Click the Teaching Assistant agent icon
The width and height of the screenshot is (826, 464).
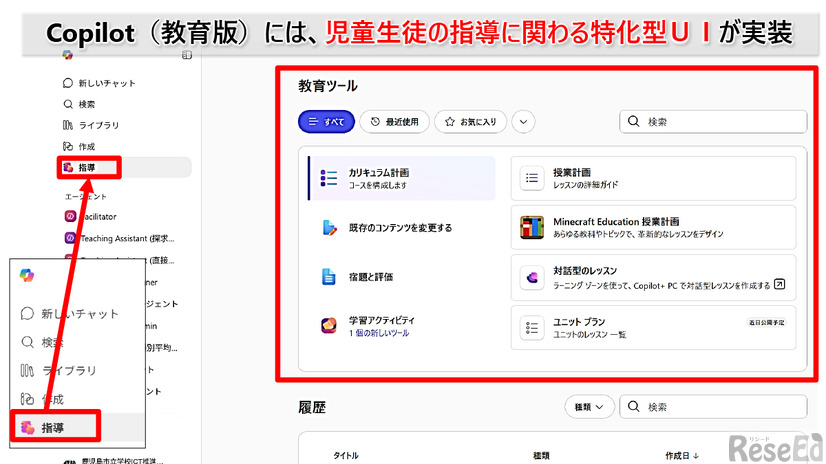pyautogui.click(x=70, y=238)
